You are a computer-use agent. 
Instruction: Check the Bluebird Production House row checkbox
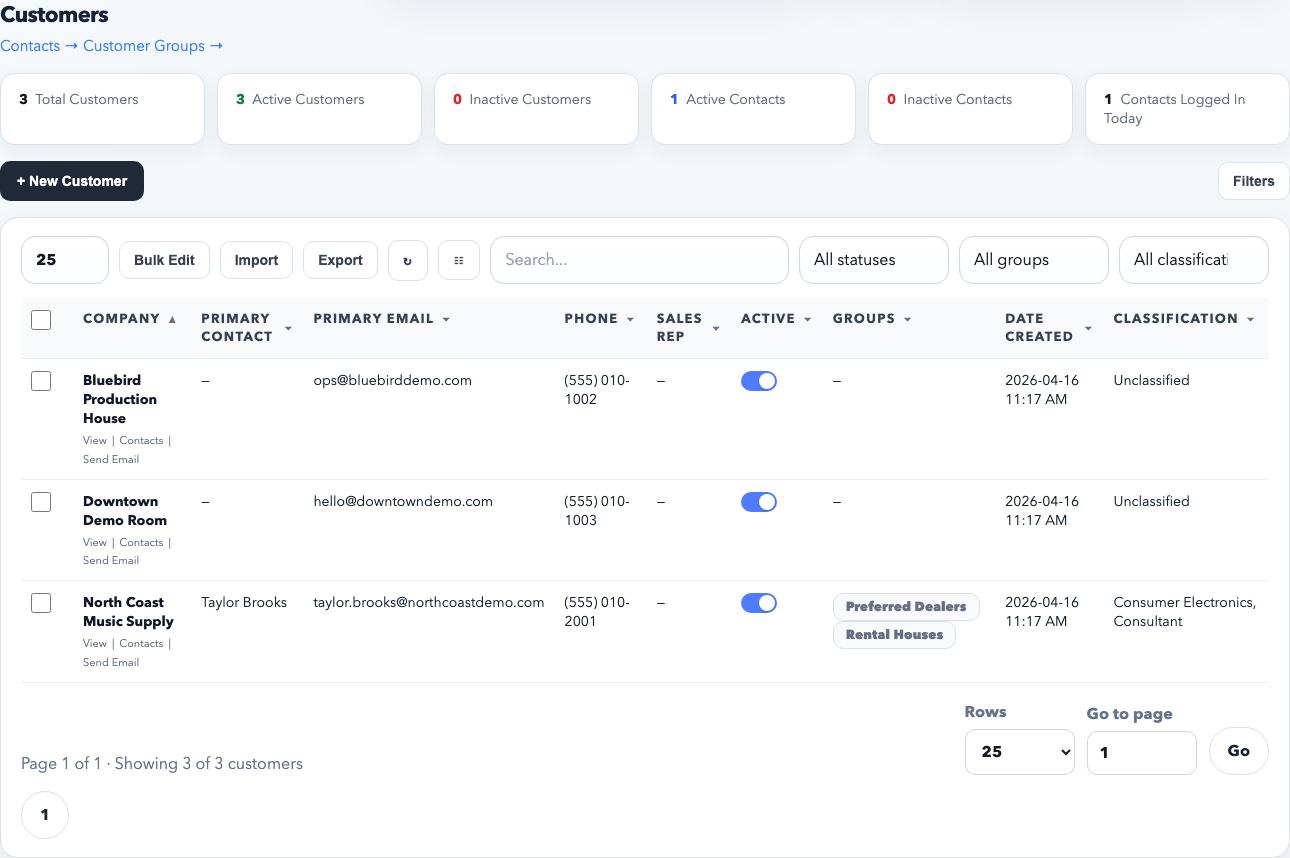(x=41, y=381)
